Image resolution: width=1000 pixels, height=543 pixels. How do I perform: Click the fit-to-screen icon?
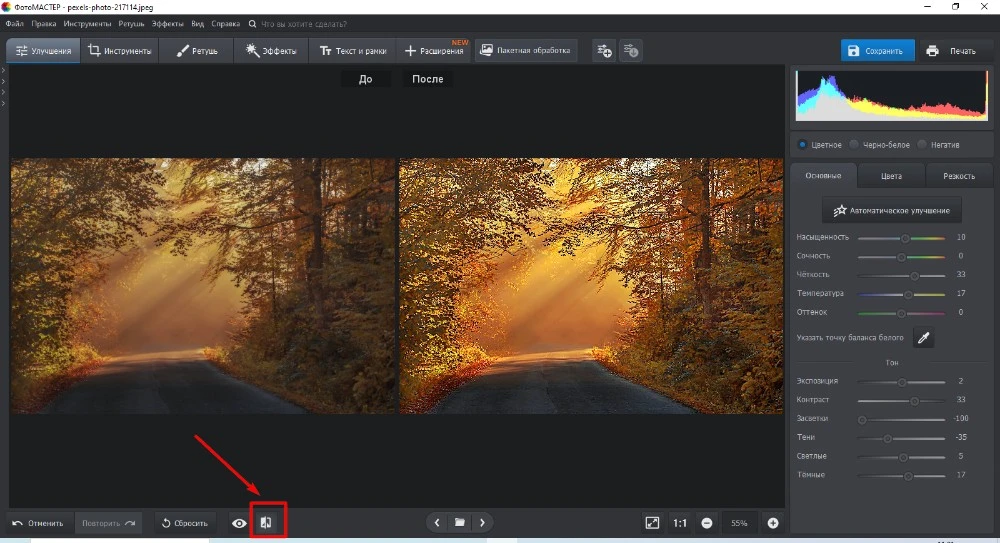[652, 522]
